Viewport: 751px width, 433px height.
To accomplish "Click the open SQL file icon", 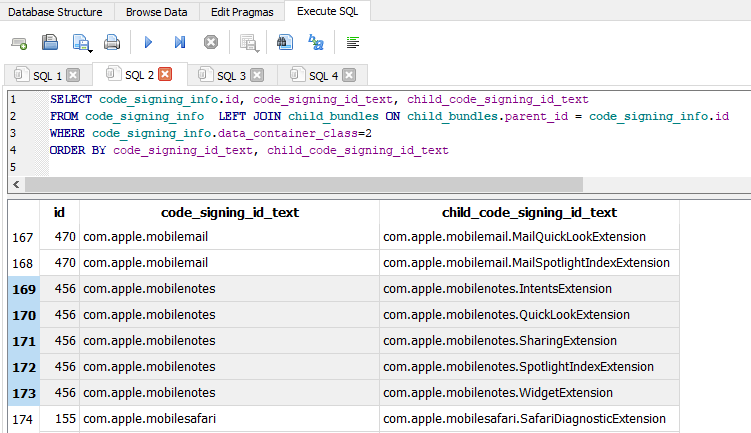I will pos(50,43).
